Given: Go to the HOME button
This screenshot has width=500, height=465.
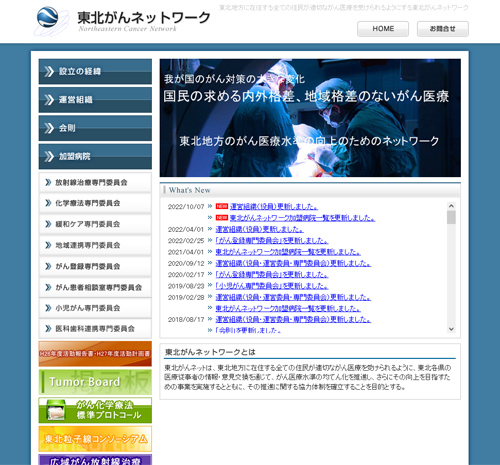Looking at the screenshot, I should coord(383,29).
